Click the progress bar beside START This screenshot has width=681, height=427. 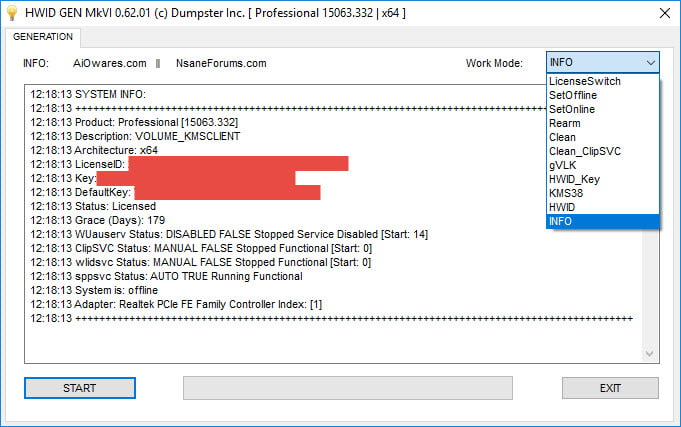(x=347, y=388)
